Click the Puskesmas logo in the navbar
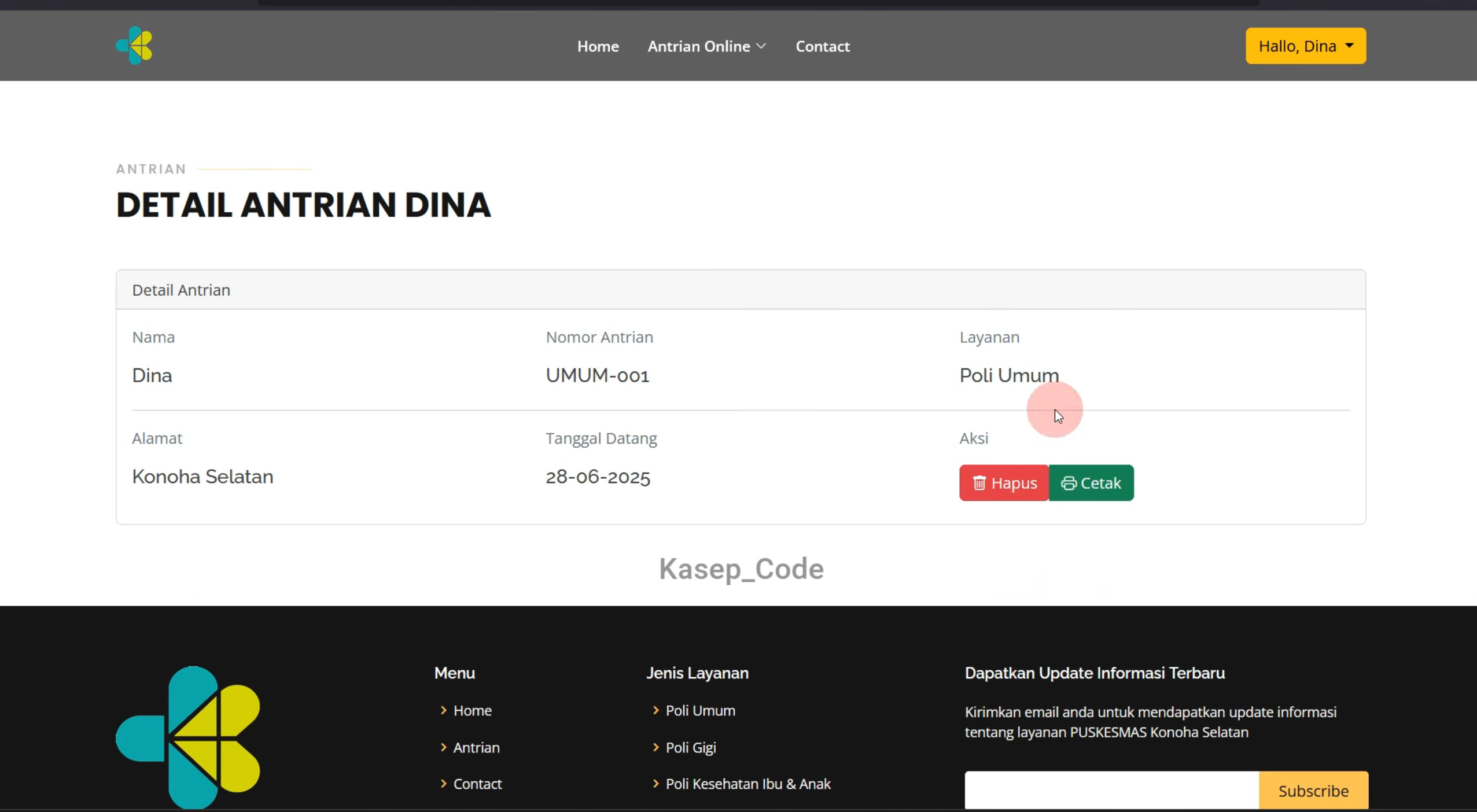This screenshot has width=1477, height=812. (134, 46)
